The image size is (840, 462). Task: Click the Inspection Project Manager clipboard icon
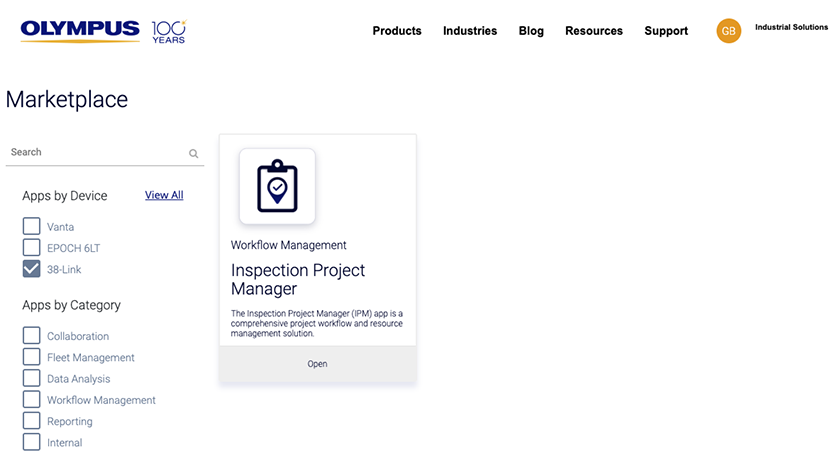pos(278,186)
